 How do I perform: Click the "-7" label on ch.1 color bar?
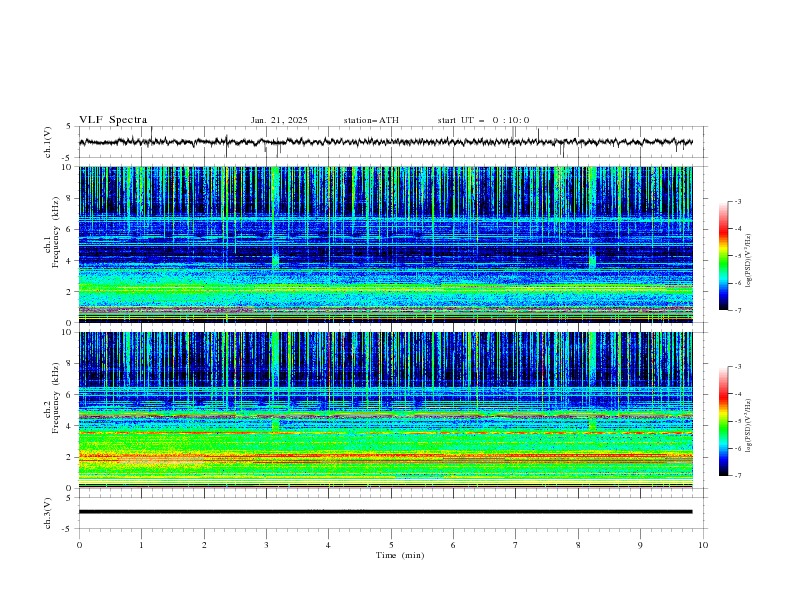pos(738,310)
